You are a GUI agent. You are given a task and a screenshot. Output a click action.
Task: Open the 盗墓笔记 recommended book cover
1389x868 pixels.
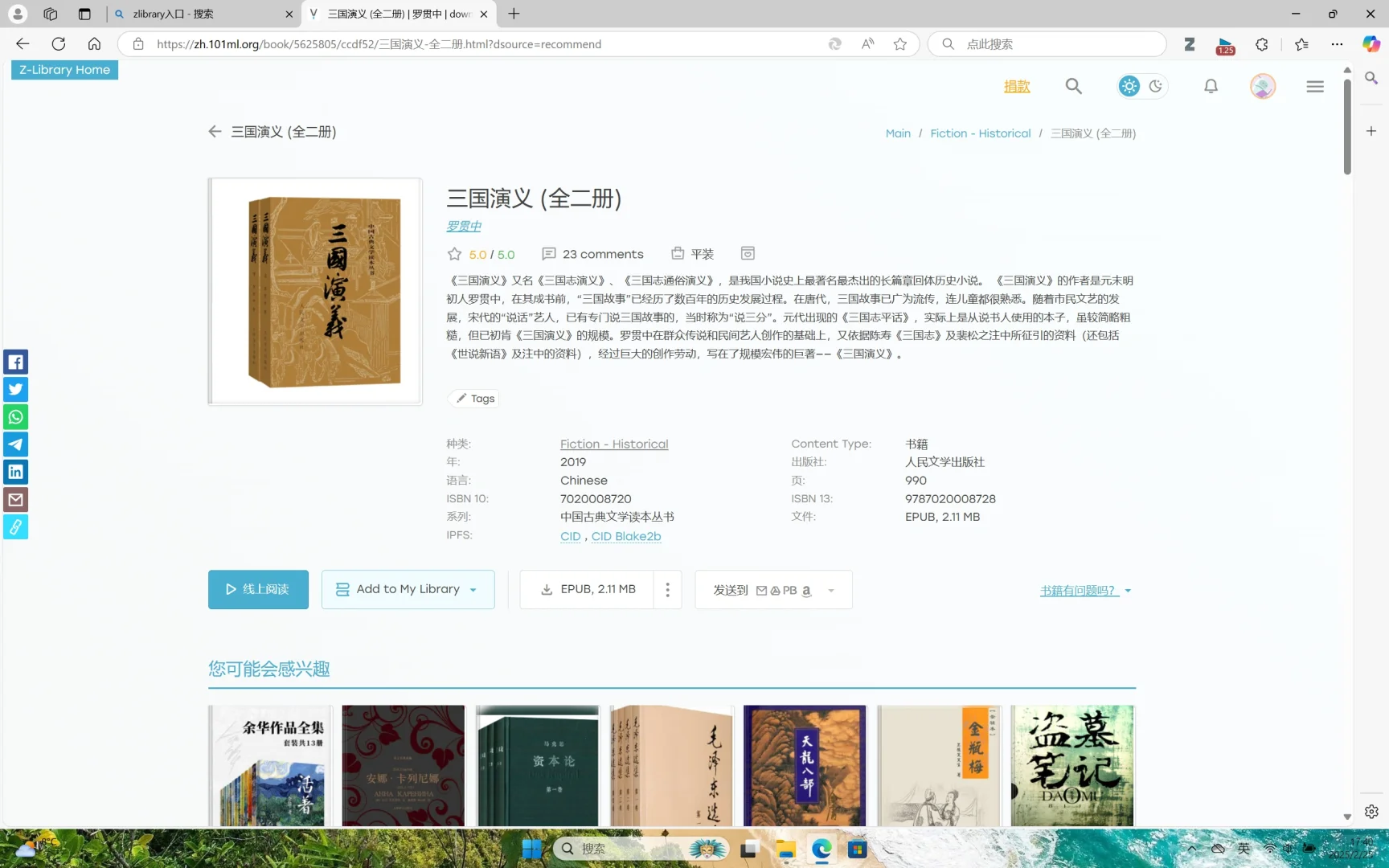[1072, 765]
